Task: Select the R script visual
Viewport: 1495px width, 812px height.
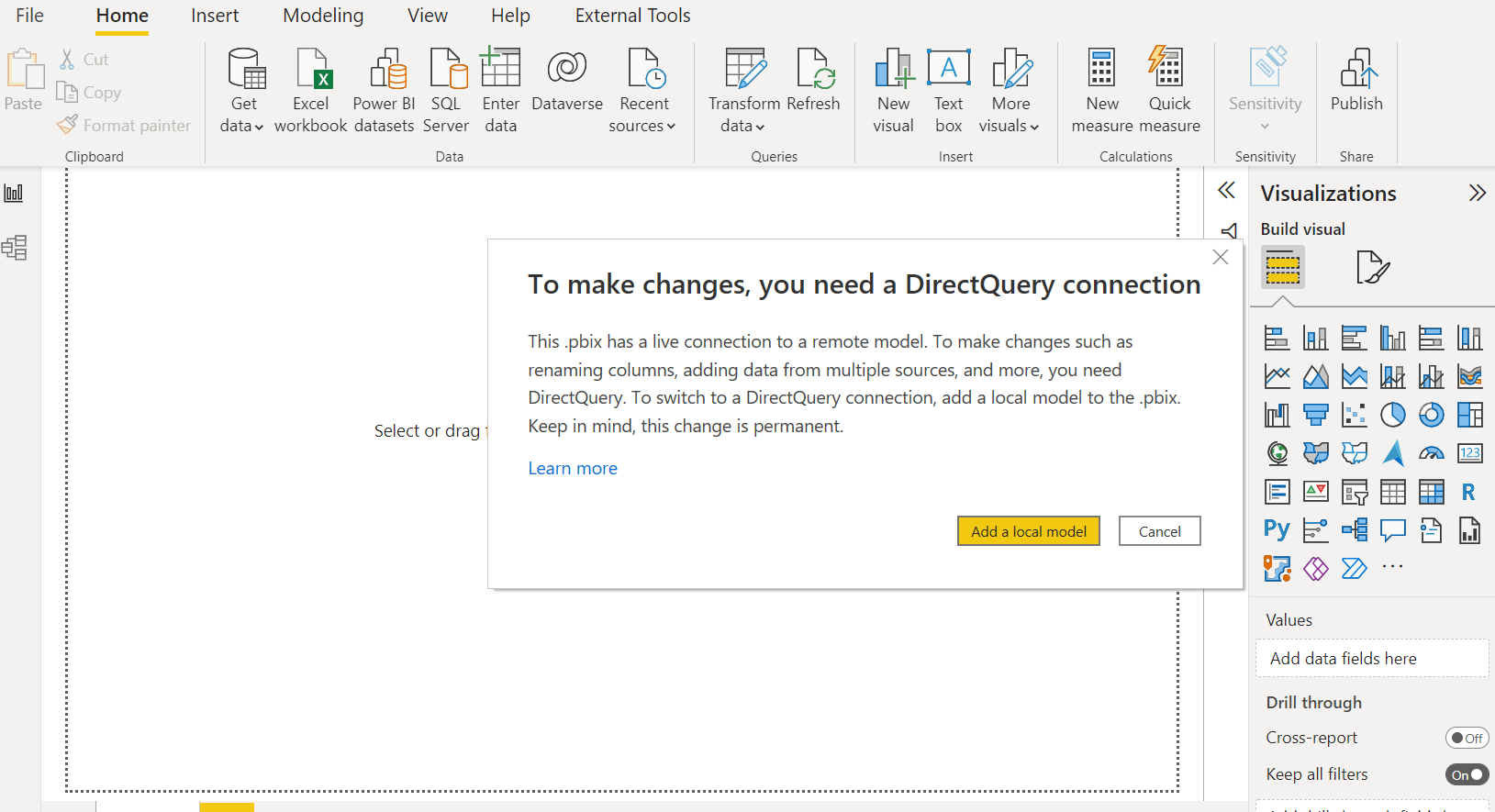Action: [x=1469, y=492]
